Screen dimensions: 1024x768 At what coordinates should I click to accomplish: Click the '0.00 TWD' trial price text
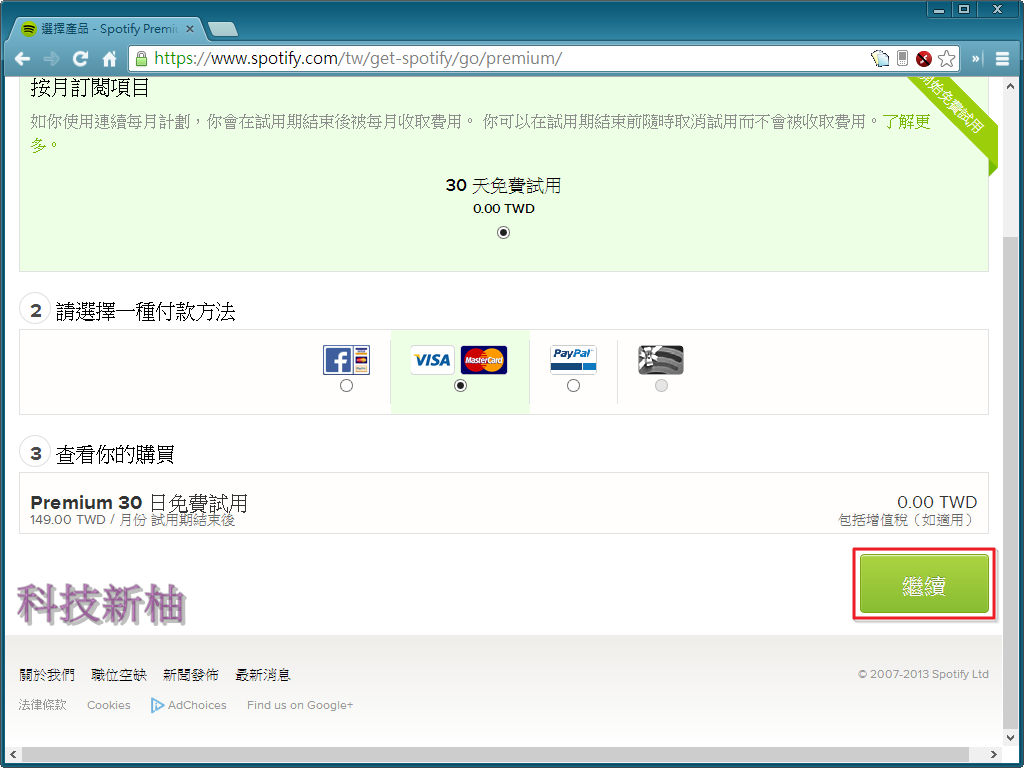[504, 209]
